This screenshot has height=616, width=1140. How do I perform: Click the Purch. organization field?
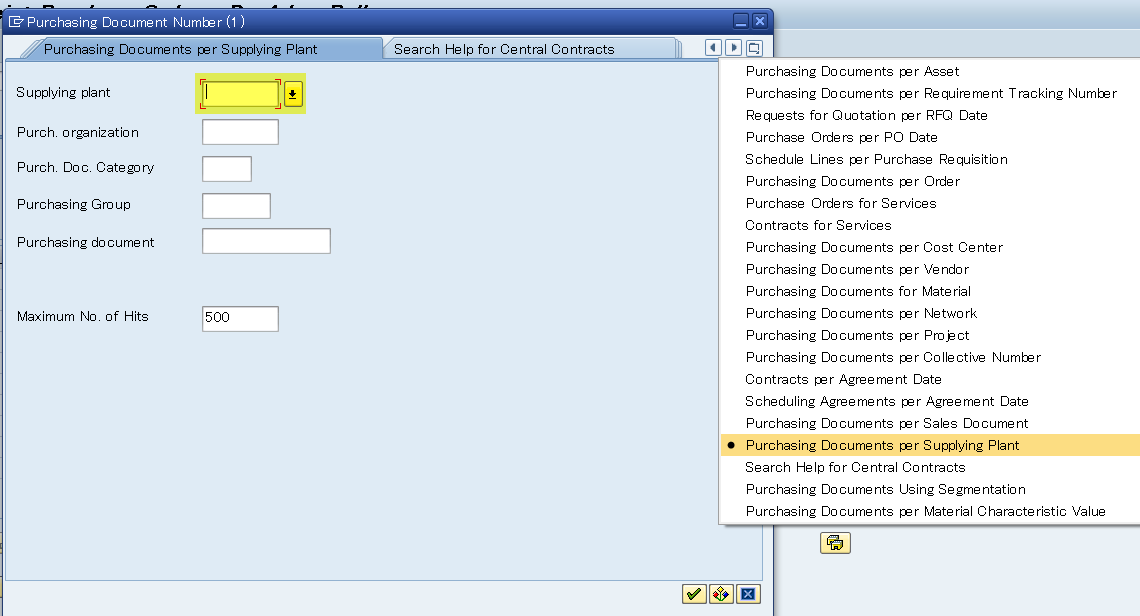click(240, 132)
